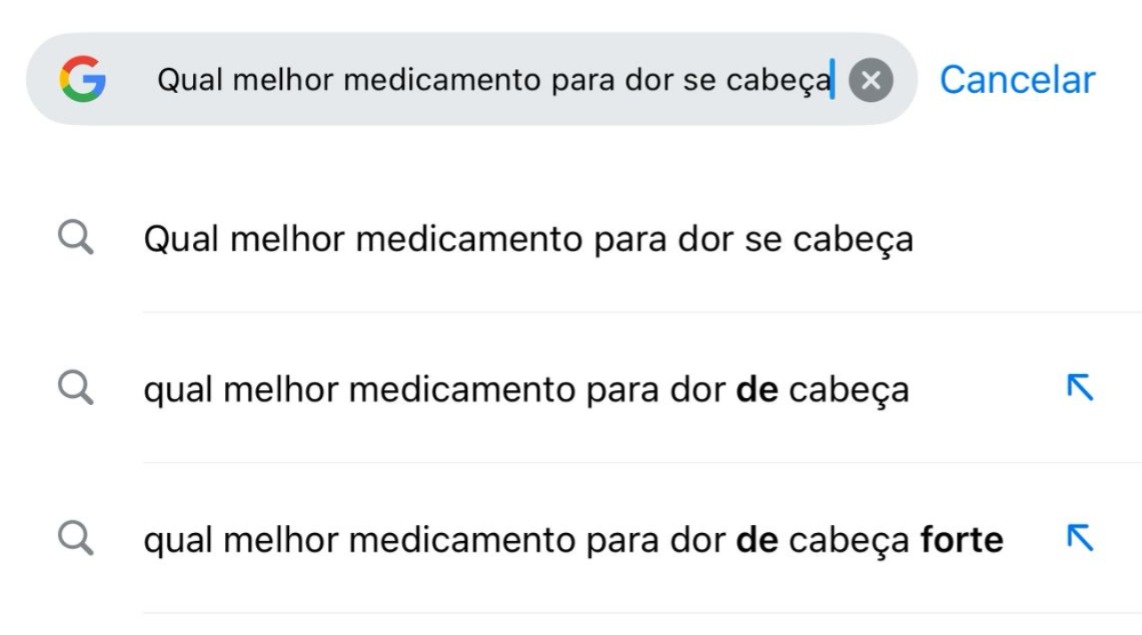Tap the magnifier icon beside last suggestion
The height and width of the screenshot is (635, 1142).
(78, 537)
